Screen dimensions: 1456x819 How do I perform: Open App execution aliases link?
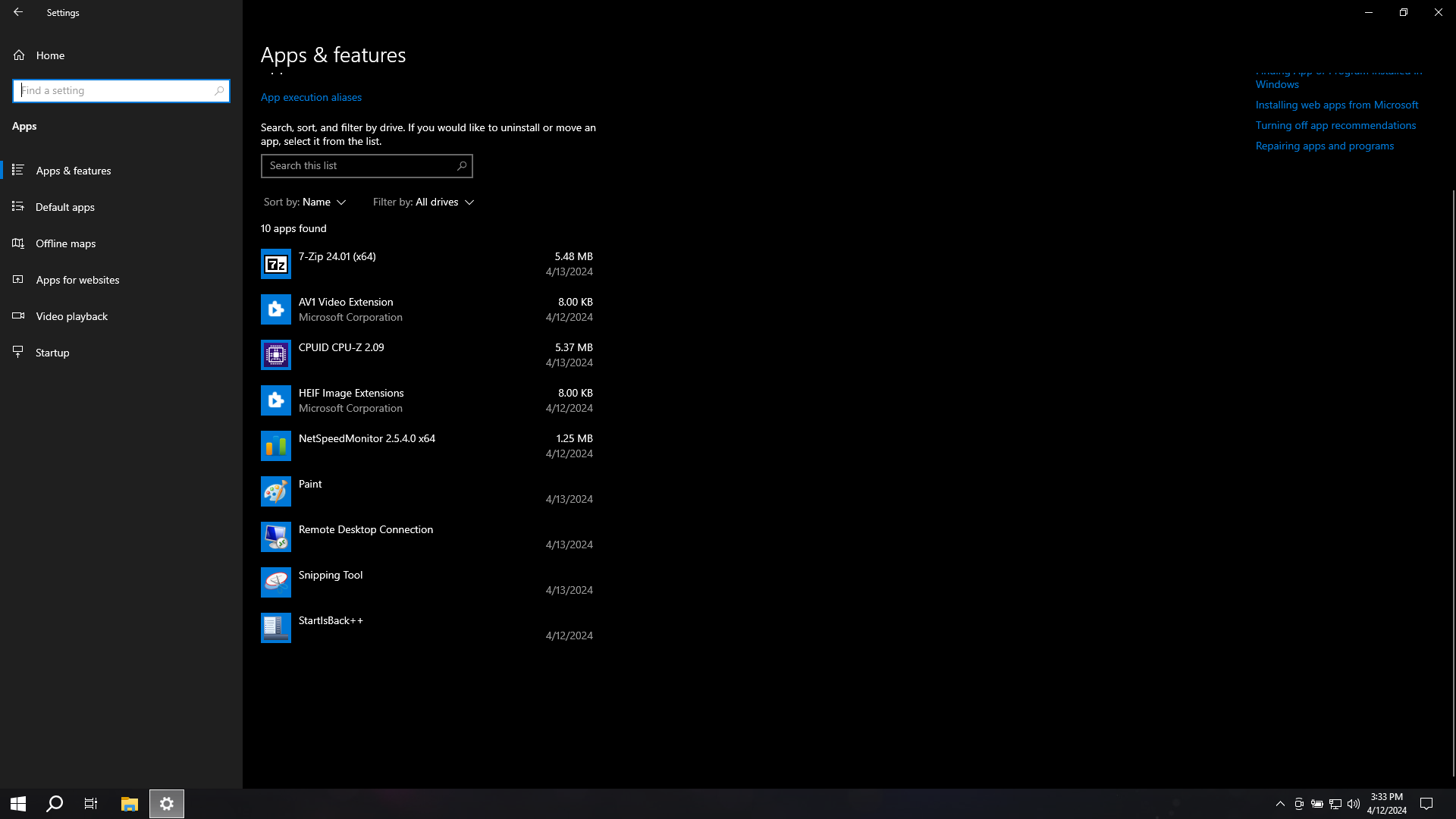[x=311, y=97]
